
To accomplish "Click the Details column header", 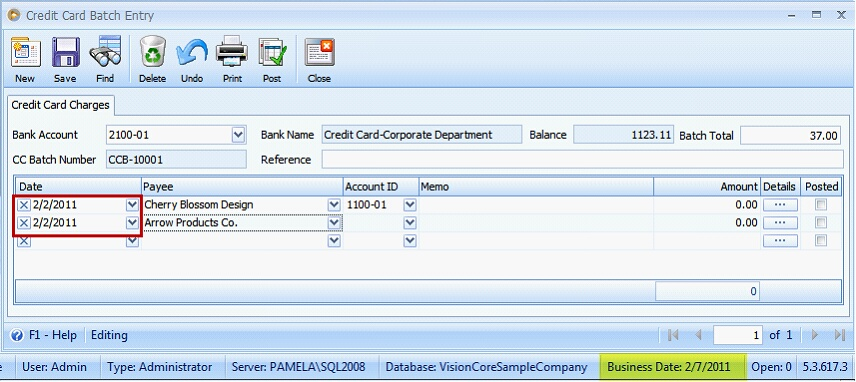I will (x=781, y=187).
